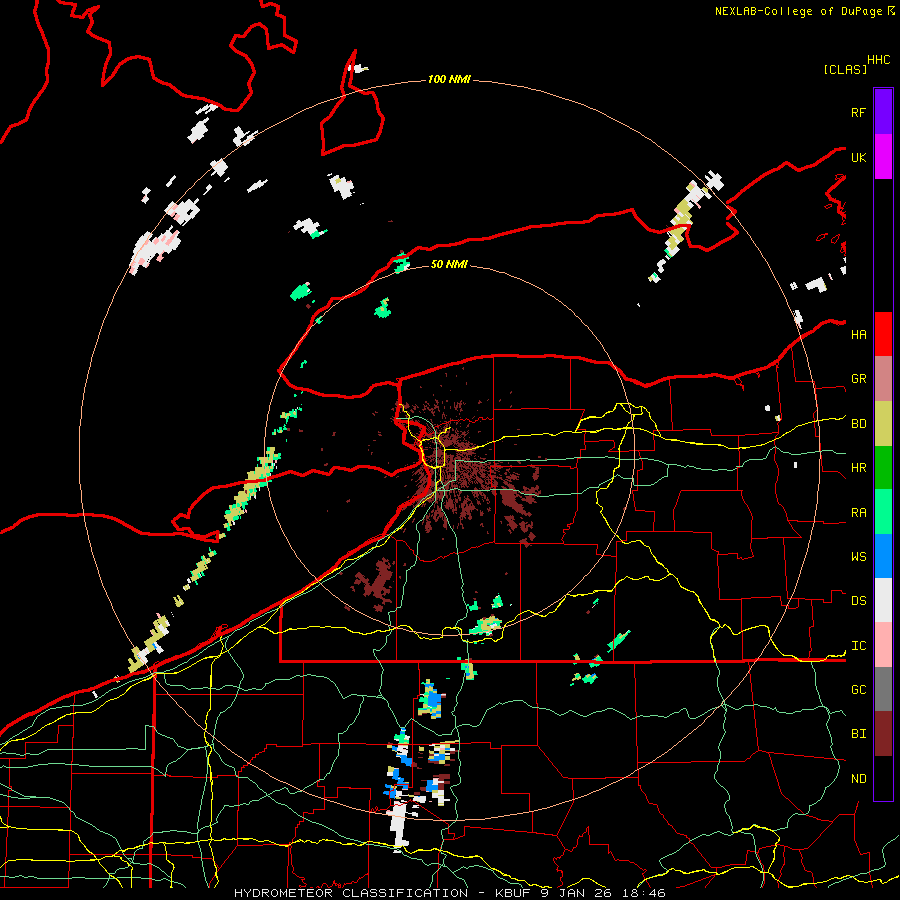Click the BI legend label
900x900 pixels.
(859, 734)
